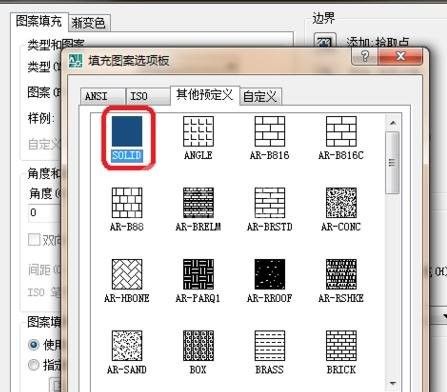Image resolution: width=447 pixels, height=392 pixels.
Task: Pick the AR-BRSTD pattern
Action: pyautogui.click(x=270, y=203)
